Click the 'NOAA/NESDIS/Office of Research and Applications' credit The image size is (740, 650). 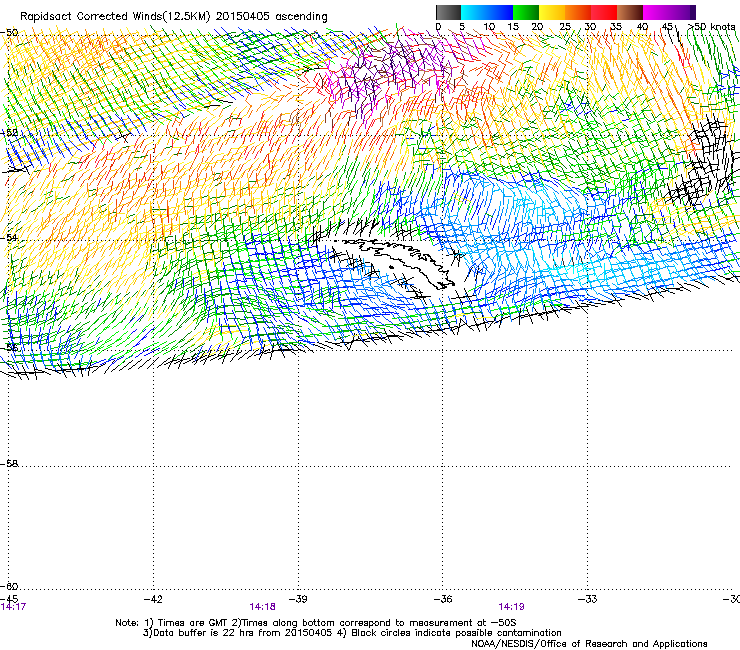tap(589, 644)
